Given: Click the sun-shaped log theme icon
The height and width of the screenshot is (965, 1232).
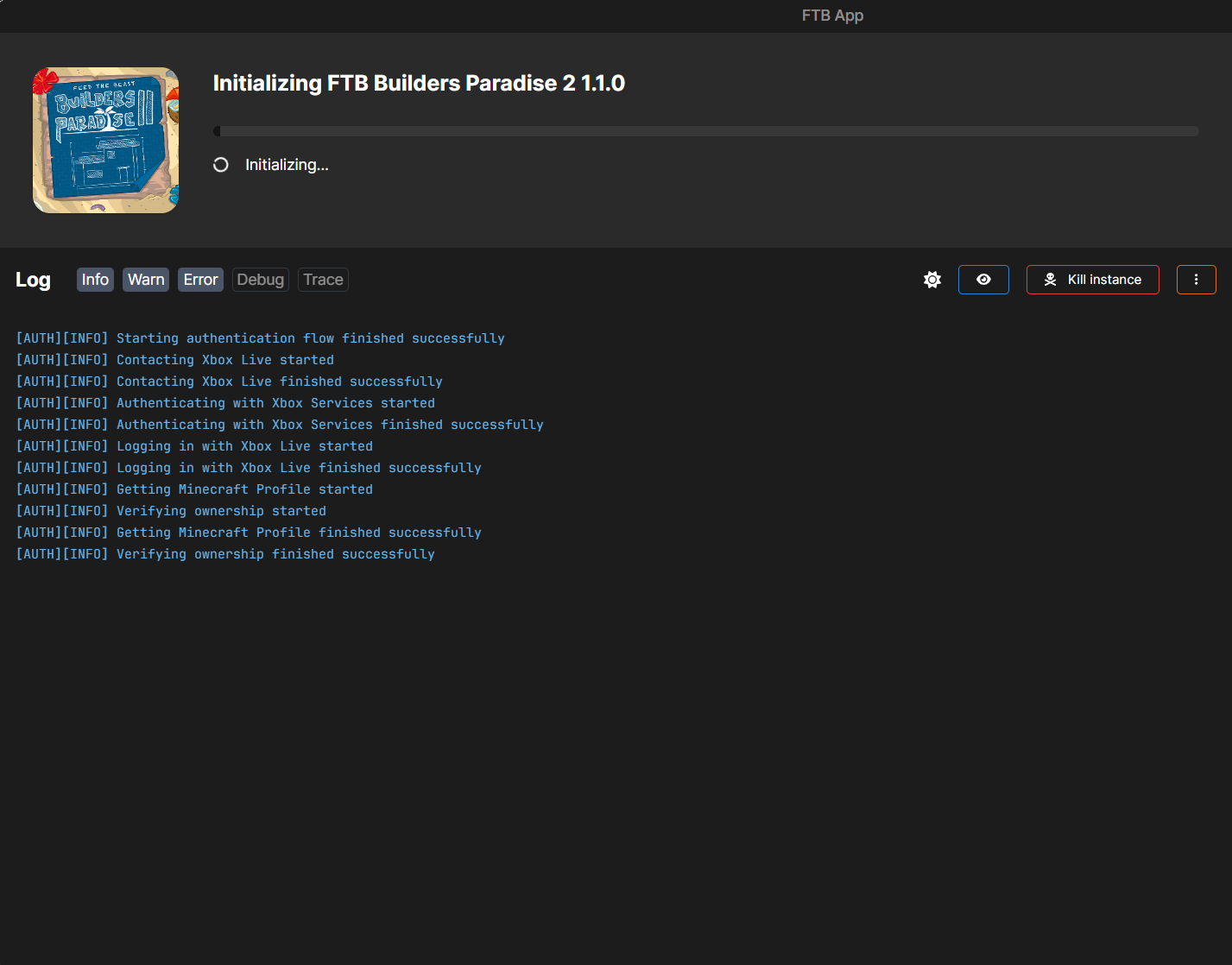Looking at the screenshot, I should click(x=932, y=280).
